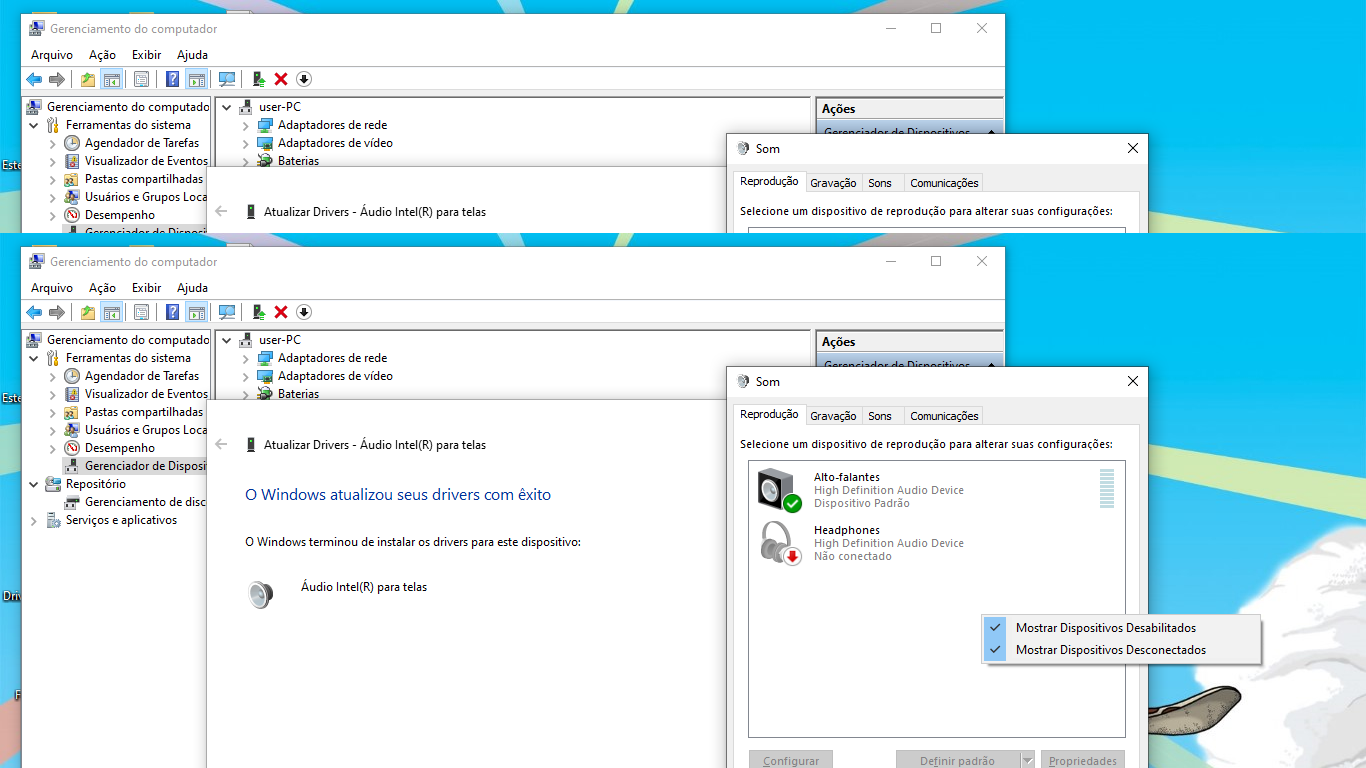The width and height of the screenshot is (1366, 768).
Task: Click Disable Device down-arrow icon in upper toolbar
Action: pos(304,79)
